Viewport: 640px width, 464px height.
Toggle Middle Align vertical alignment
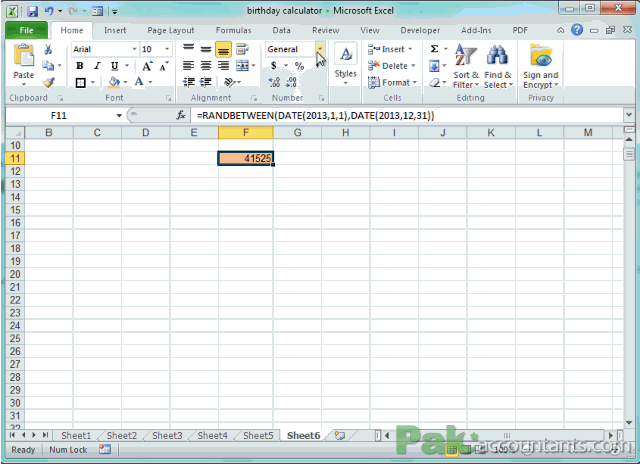(206, 49)
